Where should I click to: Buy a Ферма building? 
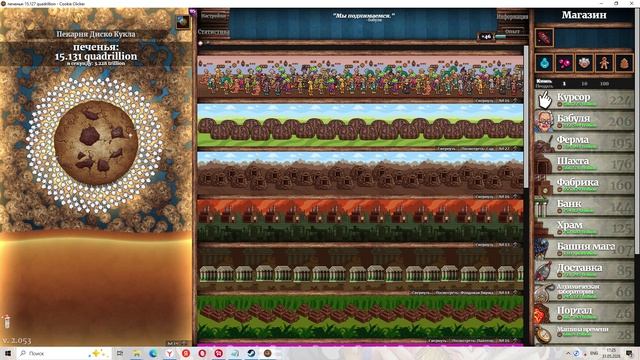[x=584, y=142]
